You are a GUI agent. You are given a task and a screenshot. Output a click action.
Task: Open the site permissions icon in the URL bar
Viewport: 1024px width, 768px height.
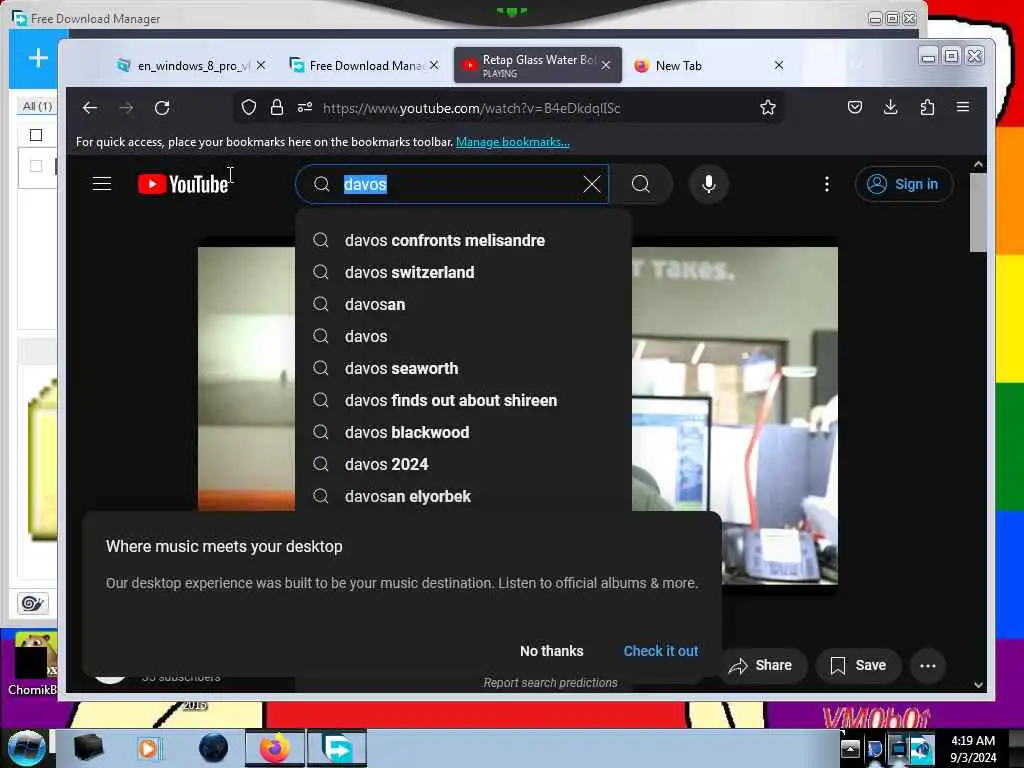[x=305, y=107]
